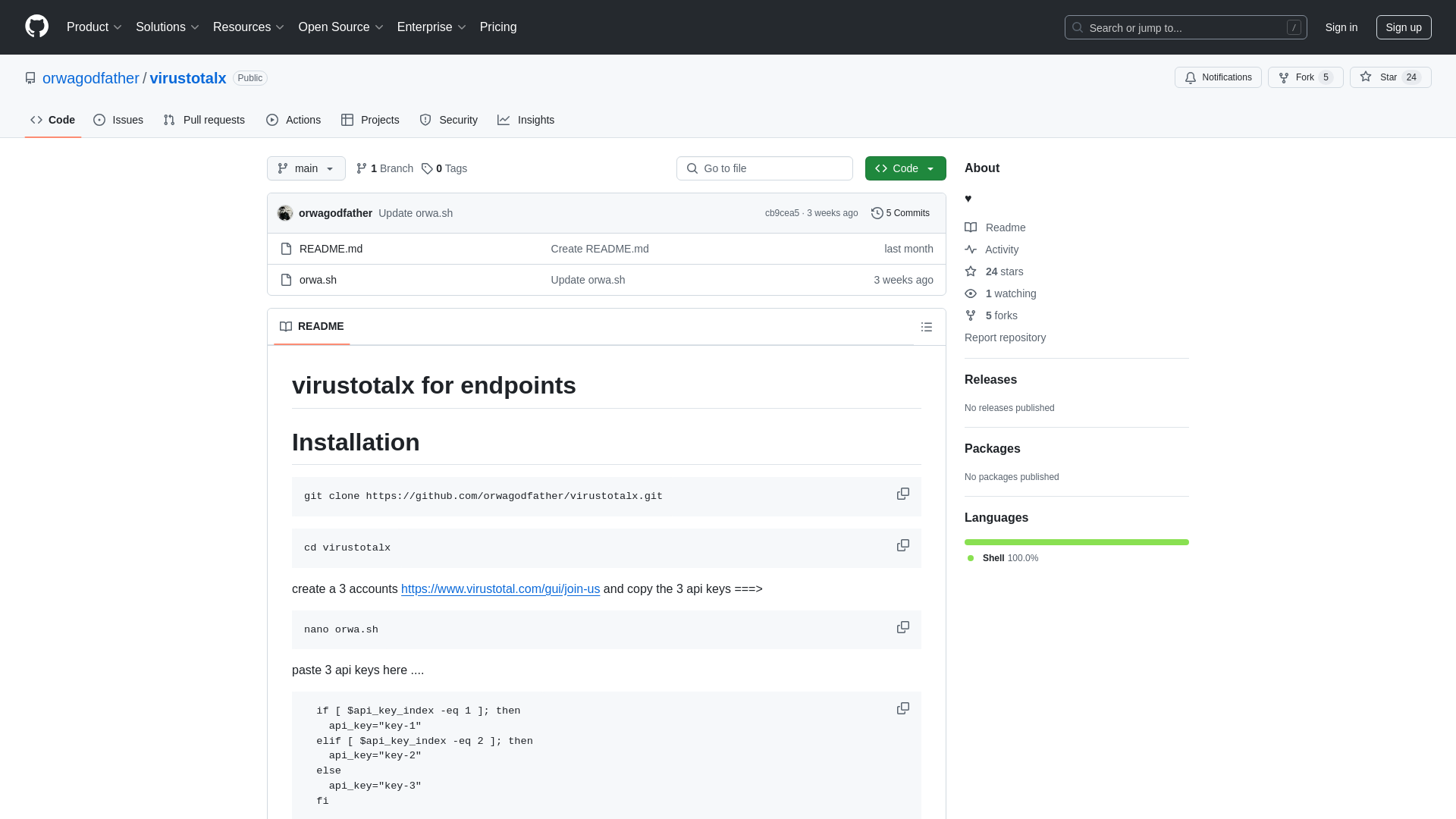Viewport: 1456px width, 819px height.
Task: Open the README outline icon
Action: coord(926,327)
